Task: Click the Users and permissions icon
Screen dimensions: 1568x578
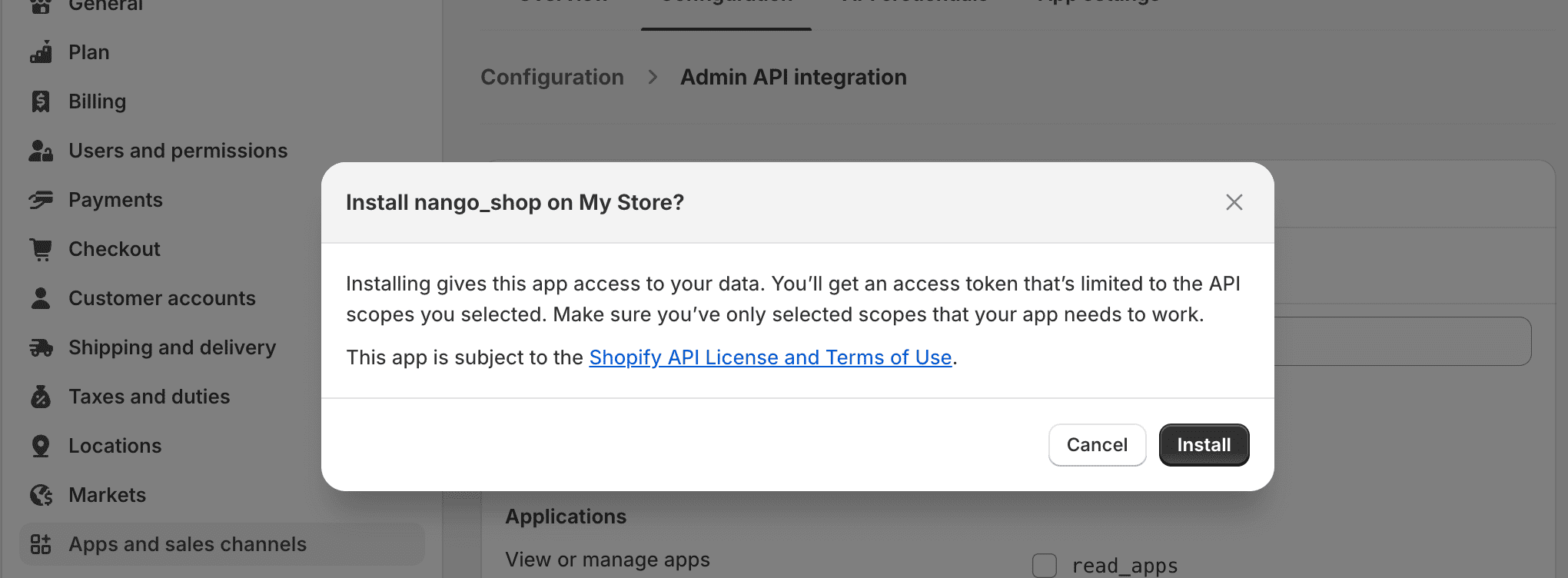Action: (41, 151)
